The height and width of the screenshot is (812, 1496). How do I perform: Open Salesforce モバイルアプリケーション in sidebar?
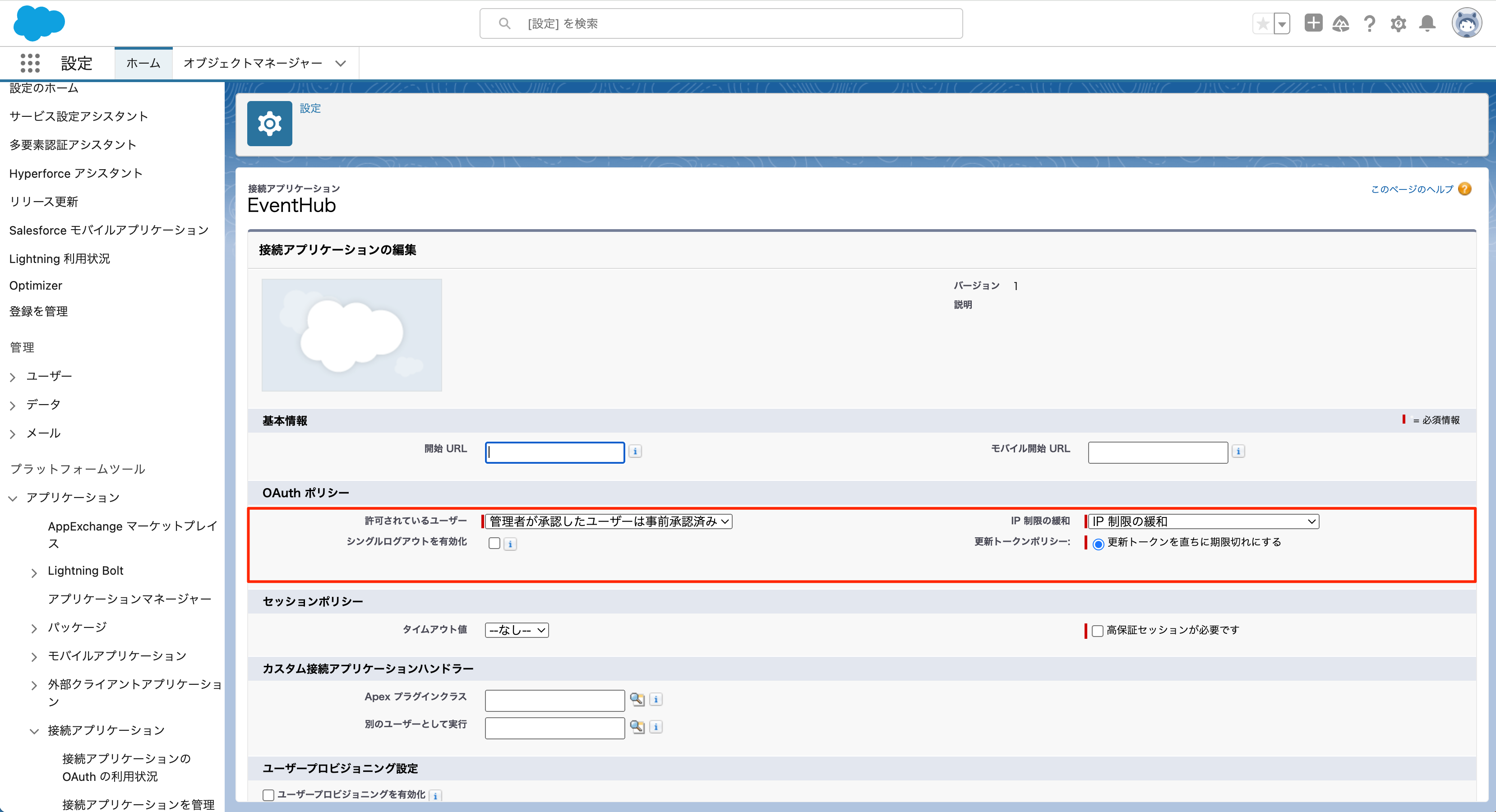(x=109, y=230)
